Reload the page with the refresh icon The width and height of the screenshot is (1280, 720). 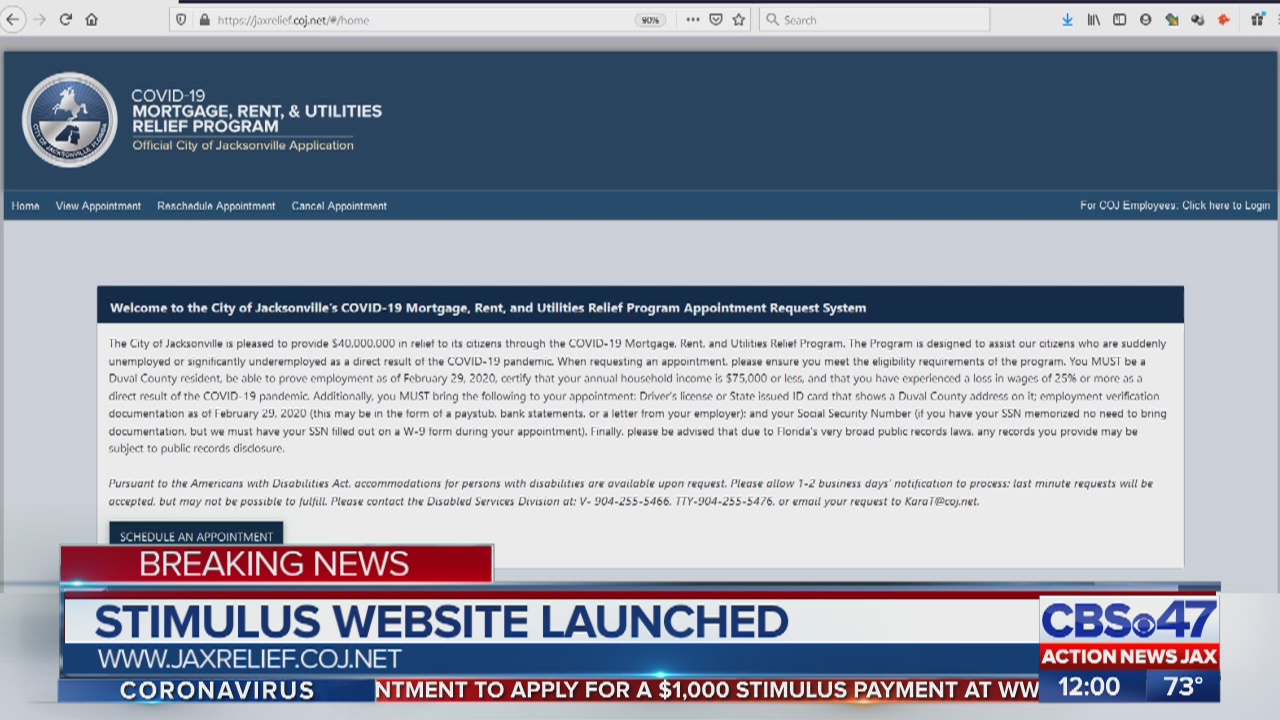pos(66,20)
